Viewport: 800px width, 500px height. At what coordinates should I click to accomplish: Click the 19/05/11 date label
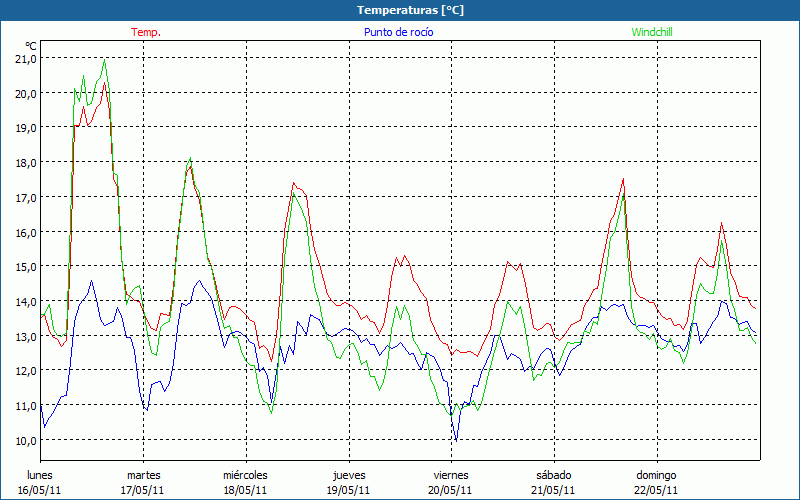pyautogui.click(x=347, y=490)
